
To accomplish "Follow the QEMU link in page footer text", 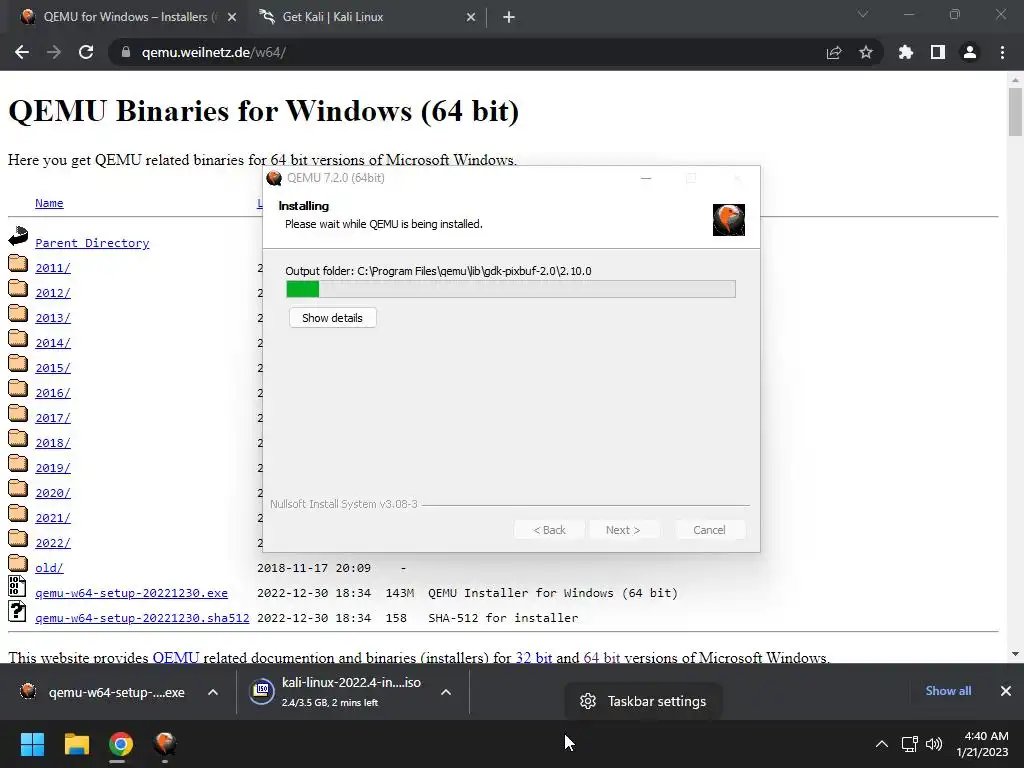I will [176, 657].
